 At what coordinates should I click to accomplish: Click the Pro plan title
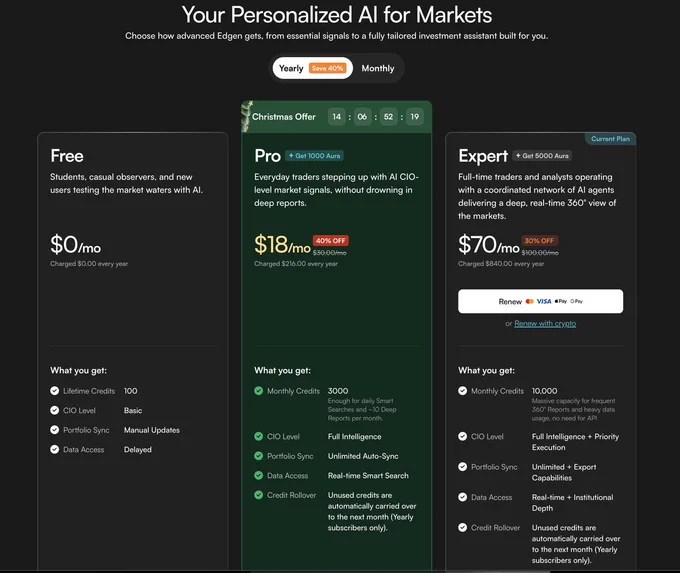(268, 156)
